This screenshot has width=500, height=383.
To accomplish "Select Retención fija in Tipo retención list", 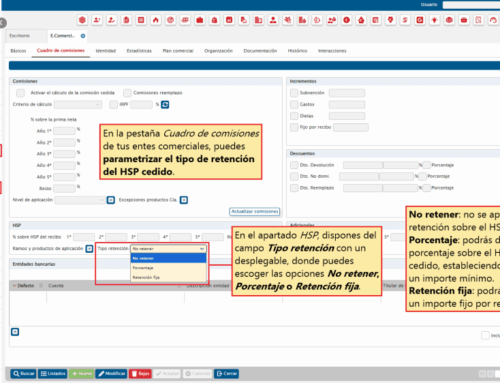I will coord(168,277).
